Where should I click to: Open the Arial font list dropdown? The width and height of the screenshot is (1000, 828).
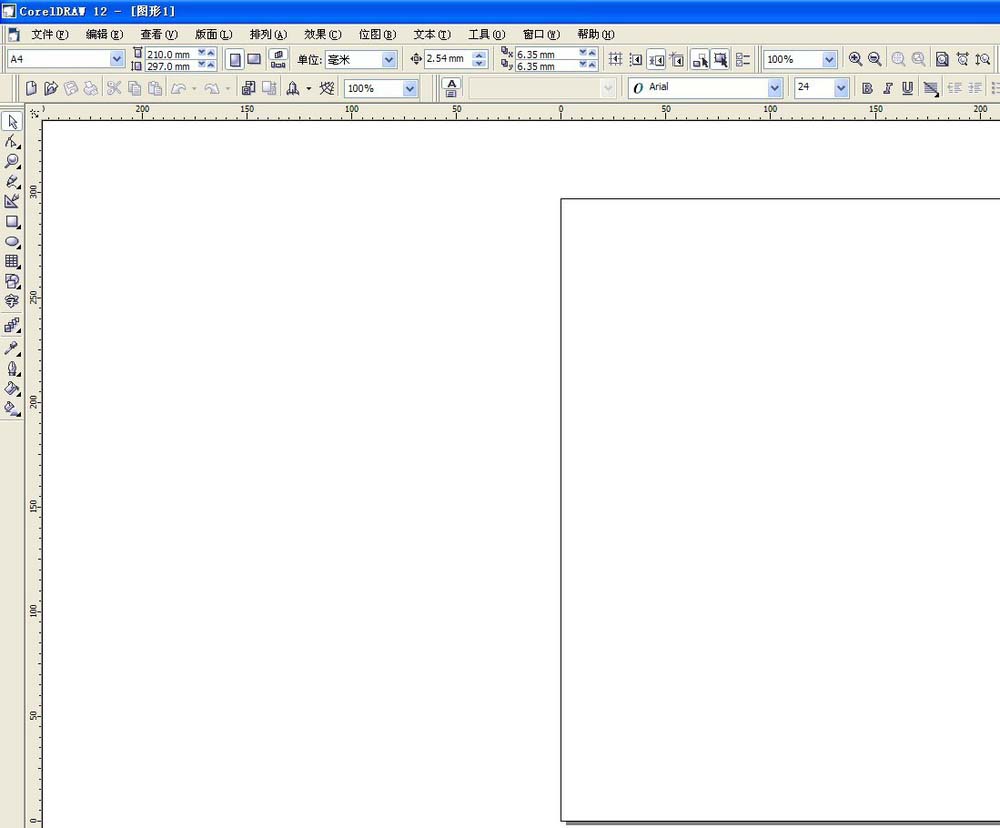774,87
